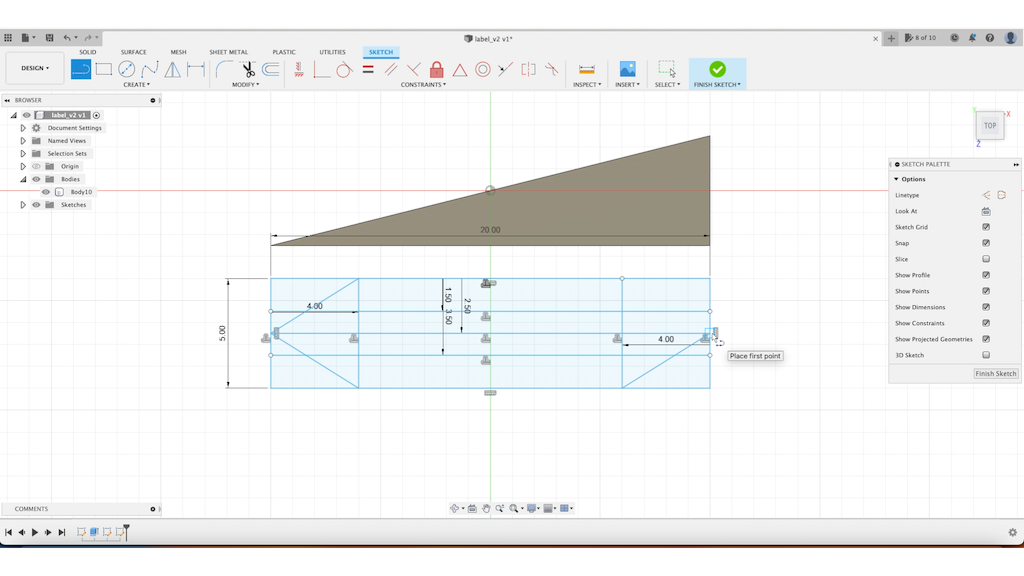This screenshot has height=576, width=1024.
Task: Open the data panel grid icon
Action: point(8,38)
